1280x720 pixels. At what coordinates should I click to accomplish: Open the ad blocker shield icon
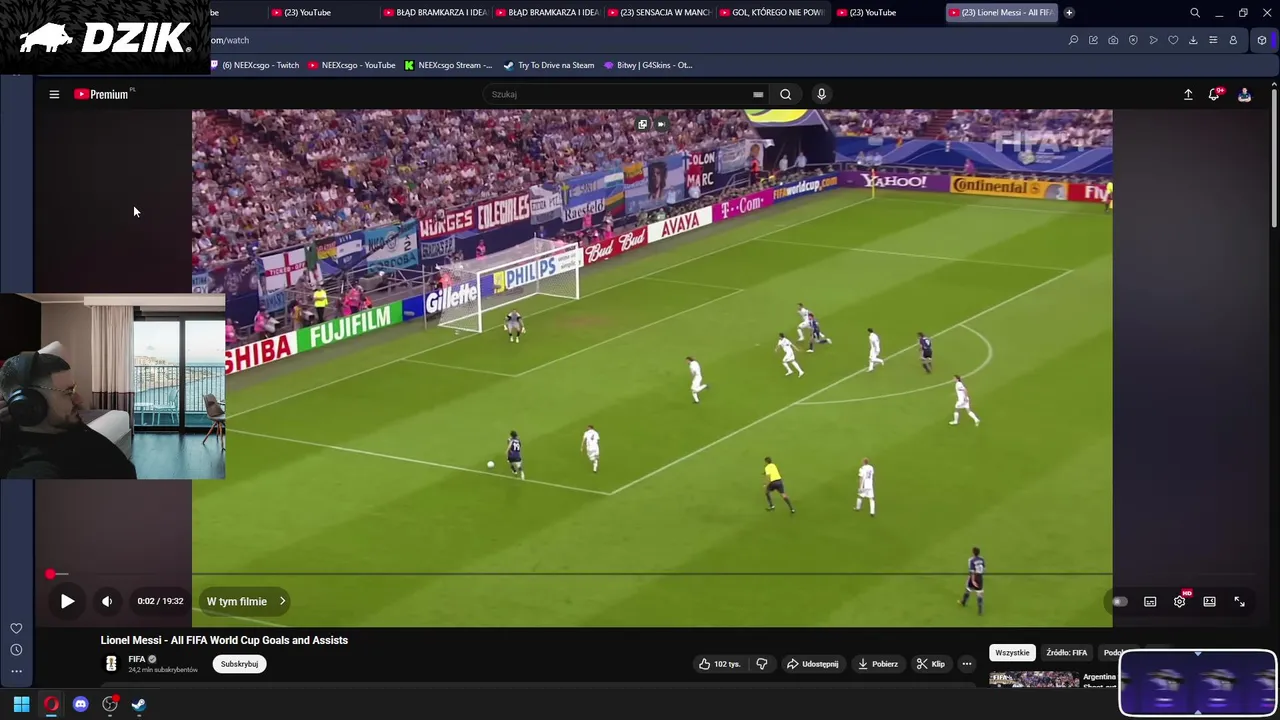coord(1133,40)
